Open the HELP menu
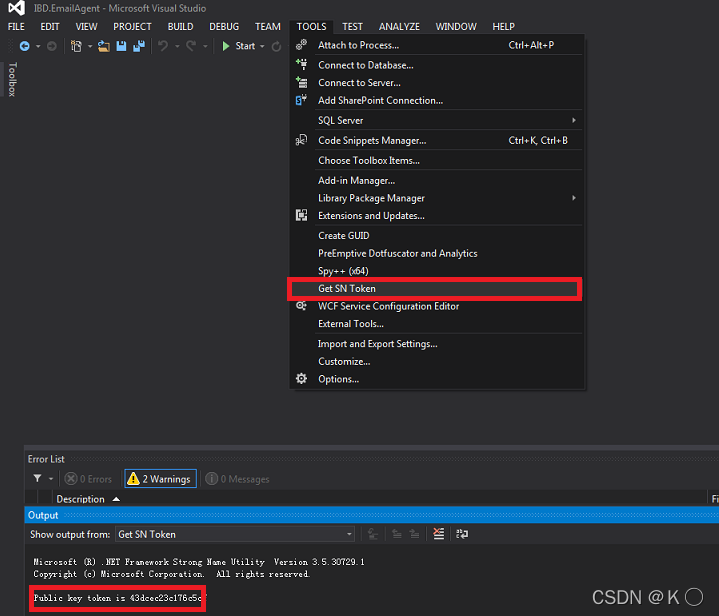Image resolution: width=719 pixels, height=616 pixels. click(503, 27)
